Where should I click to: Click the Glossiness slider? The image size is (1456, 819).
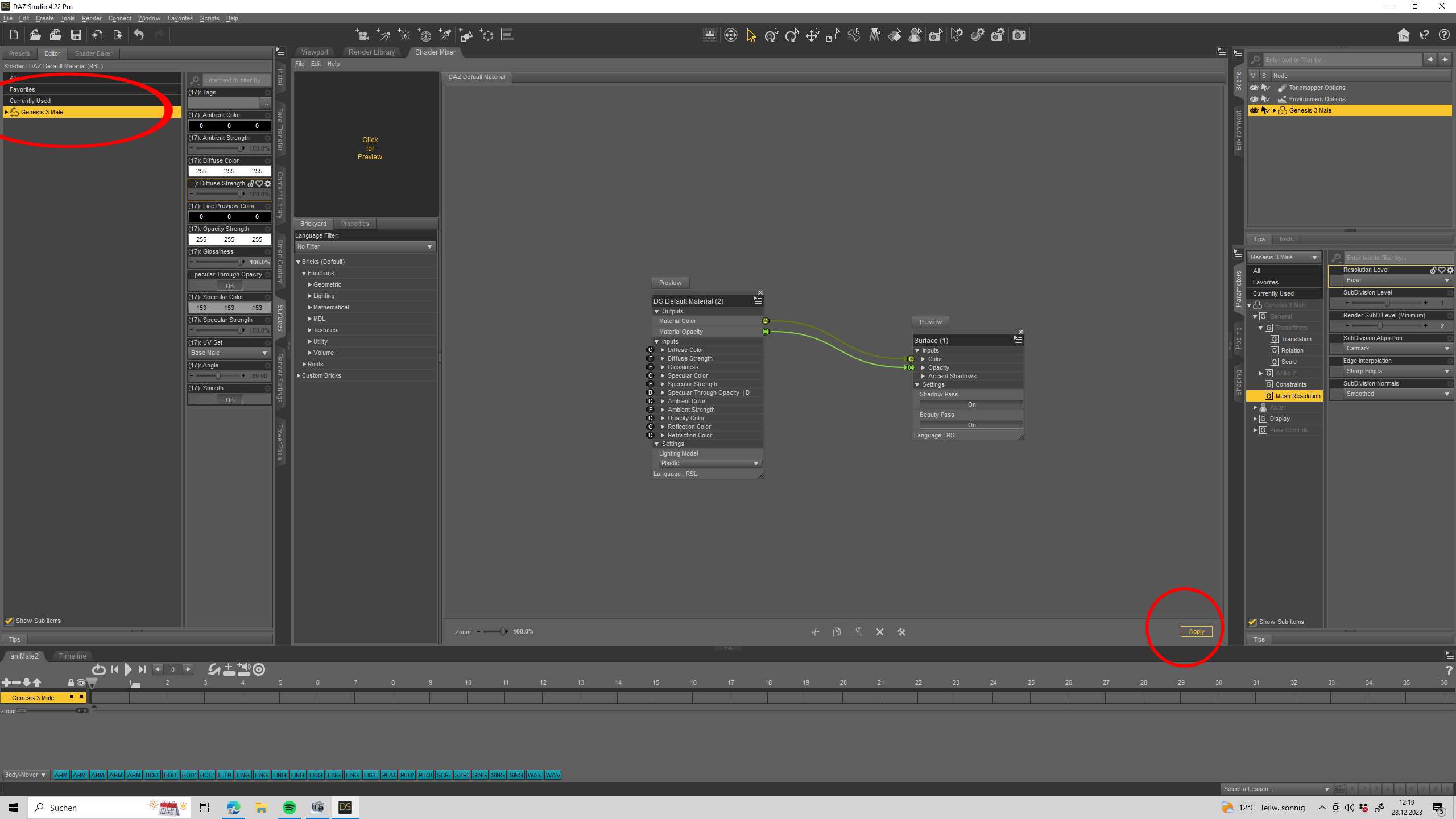point(219,262)
